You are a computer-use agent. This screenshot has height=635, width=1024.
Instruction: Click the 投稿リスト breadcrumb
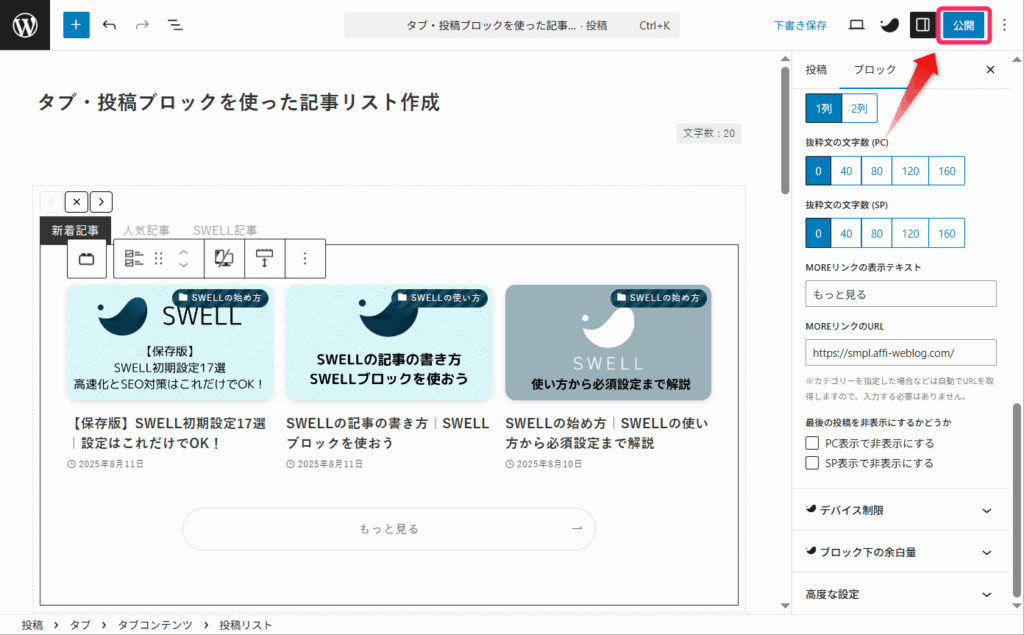pos(246,625)
